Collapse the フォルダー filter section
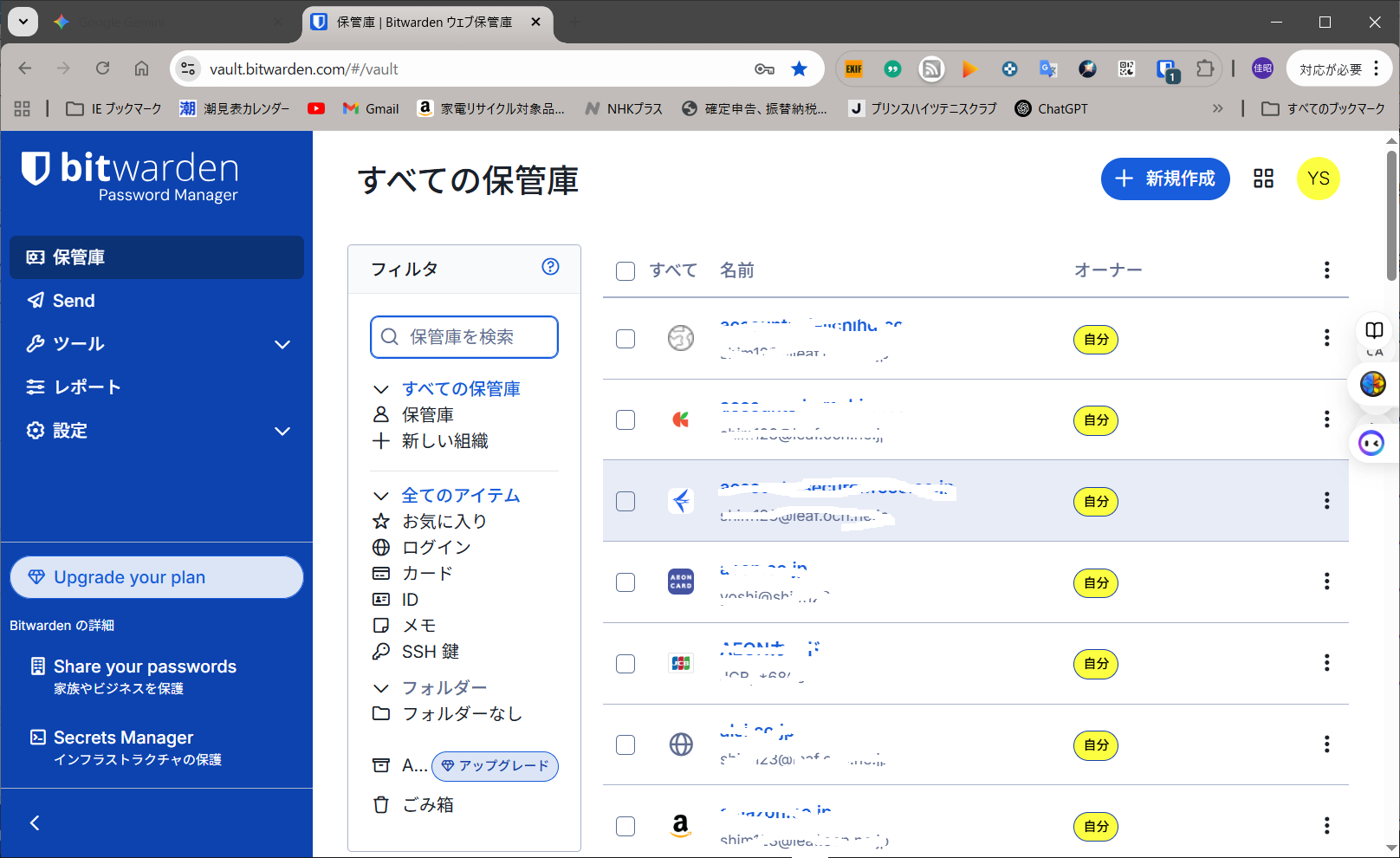1400x858 pixels. tap(381, 688)
